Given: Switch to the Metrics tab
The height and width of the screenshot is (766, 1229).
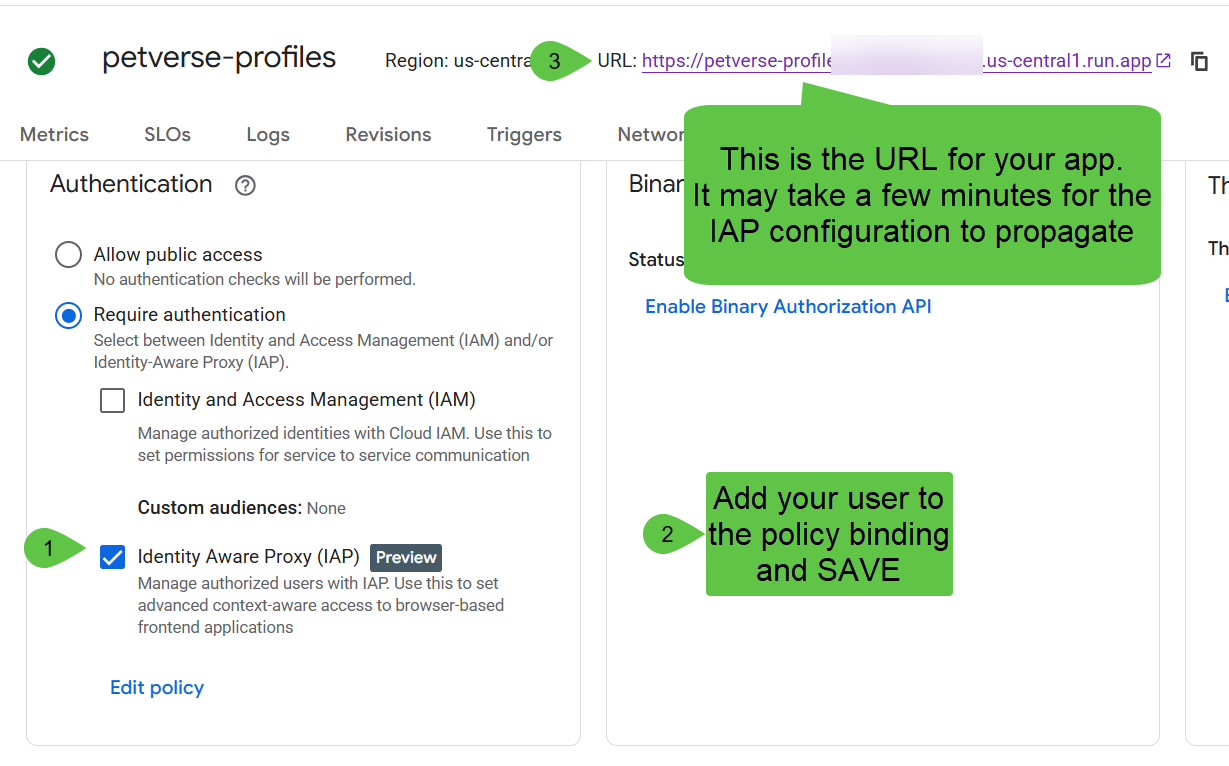Looking at the screenshot, I should 54,134.
